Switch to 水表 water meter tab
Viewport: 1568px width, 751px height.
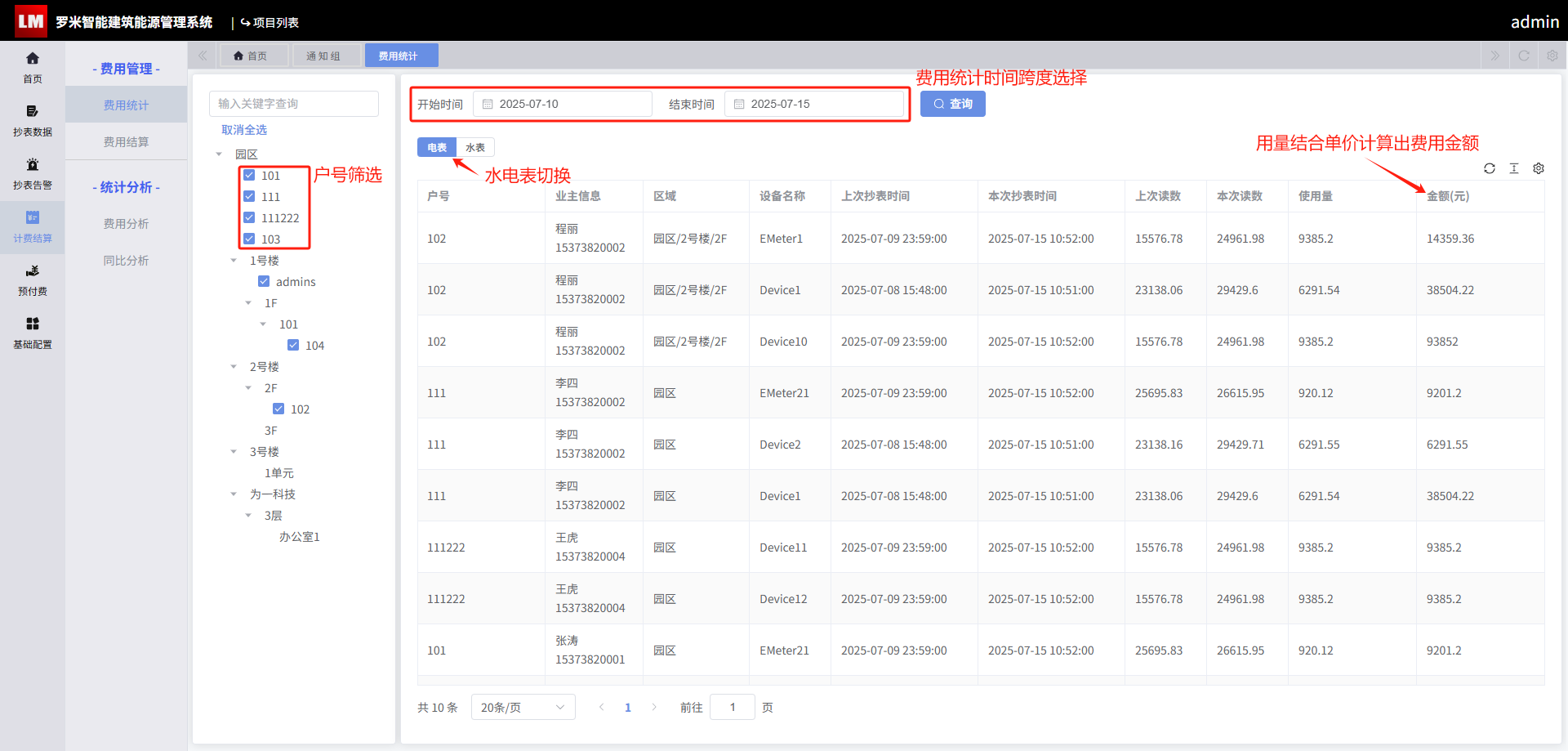[475, 147]
